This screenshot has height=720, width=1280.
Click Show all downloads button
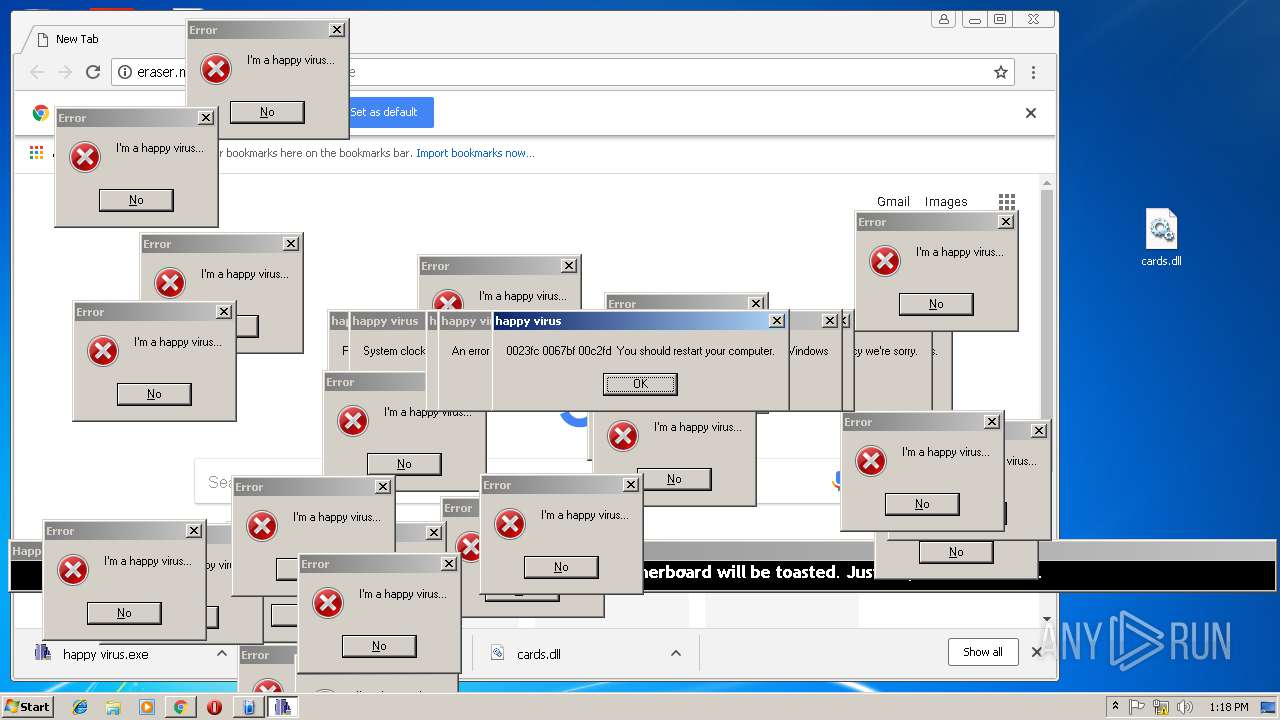pyautogui.click(x=983, y=652)
